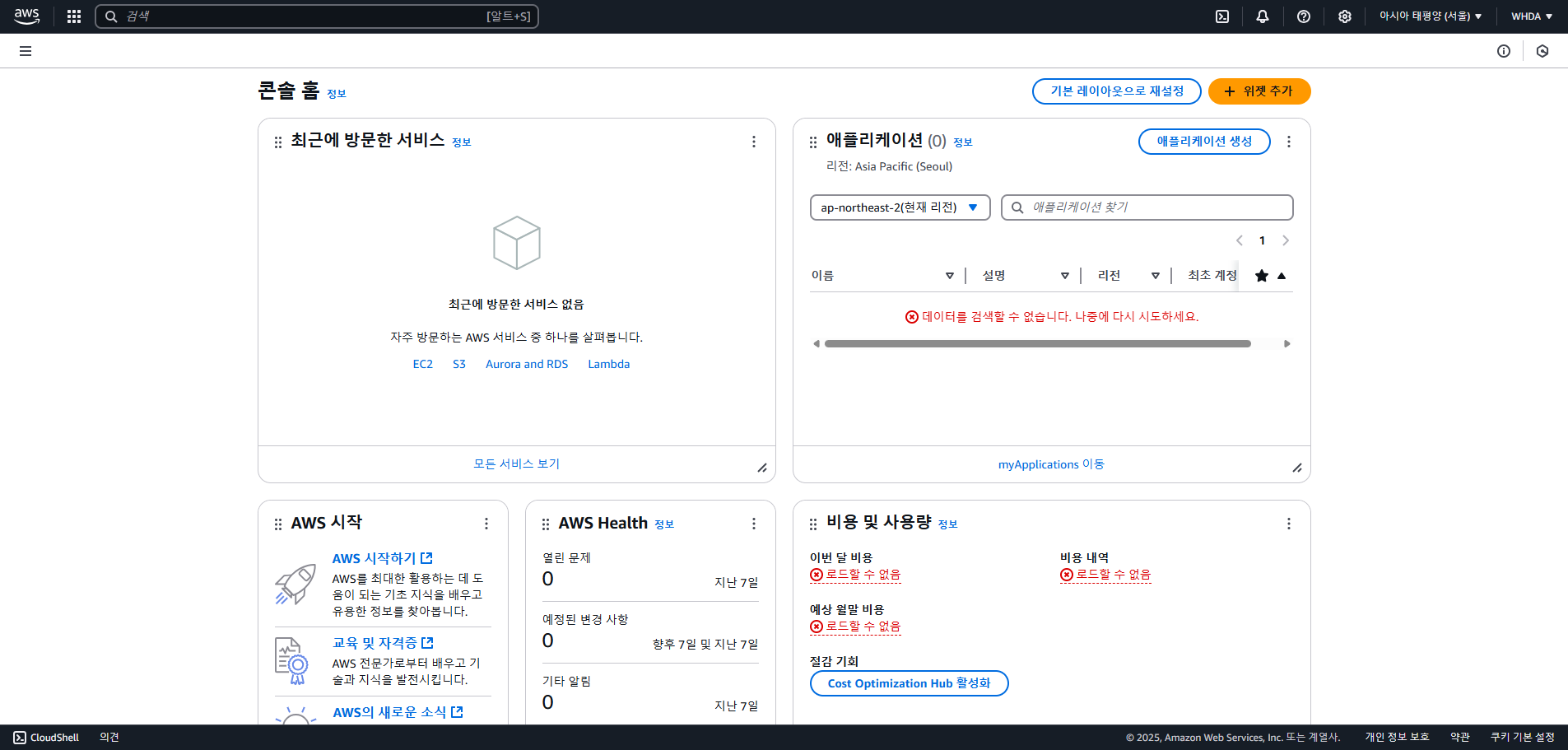Go to previous page of applications

point(1240,240)
